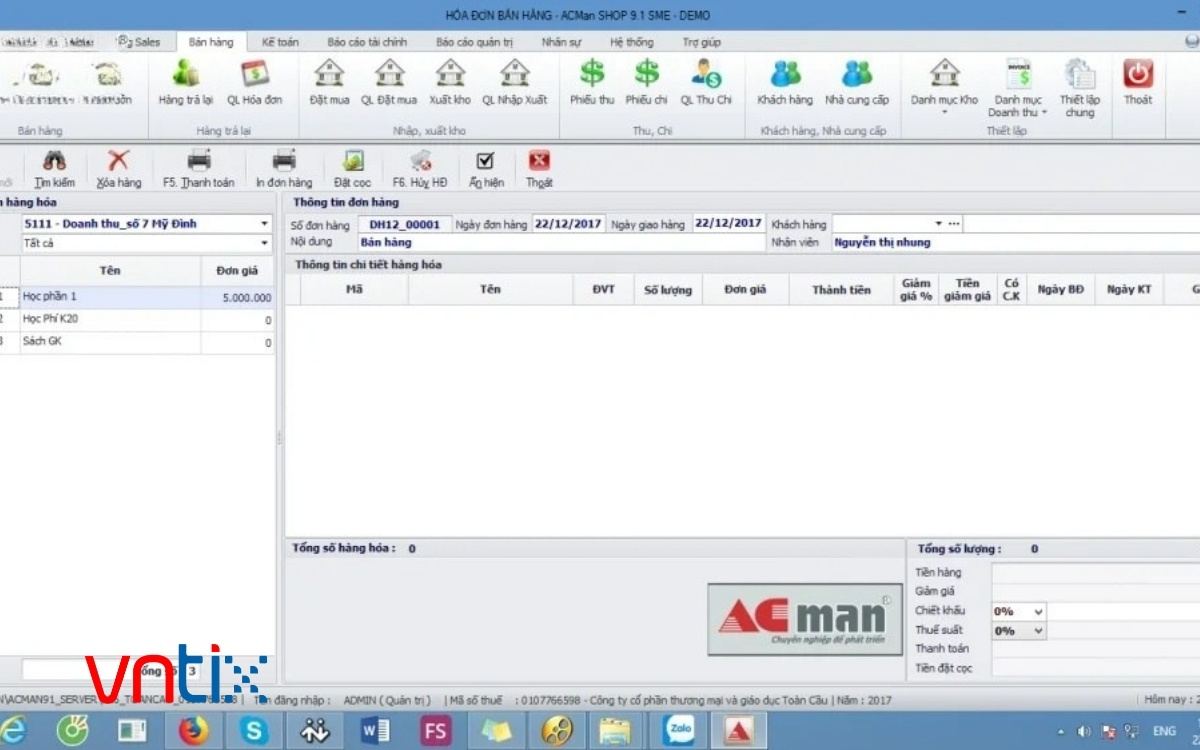Click the Xuất kho warehouse icon
Screen dimensions: 1200x750
click(x=450, y=75)
